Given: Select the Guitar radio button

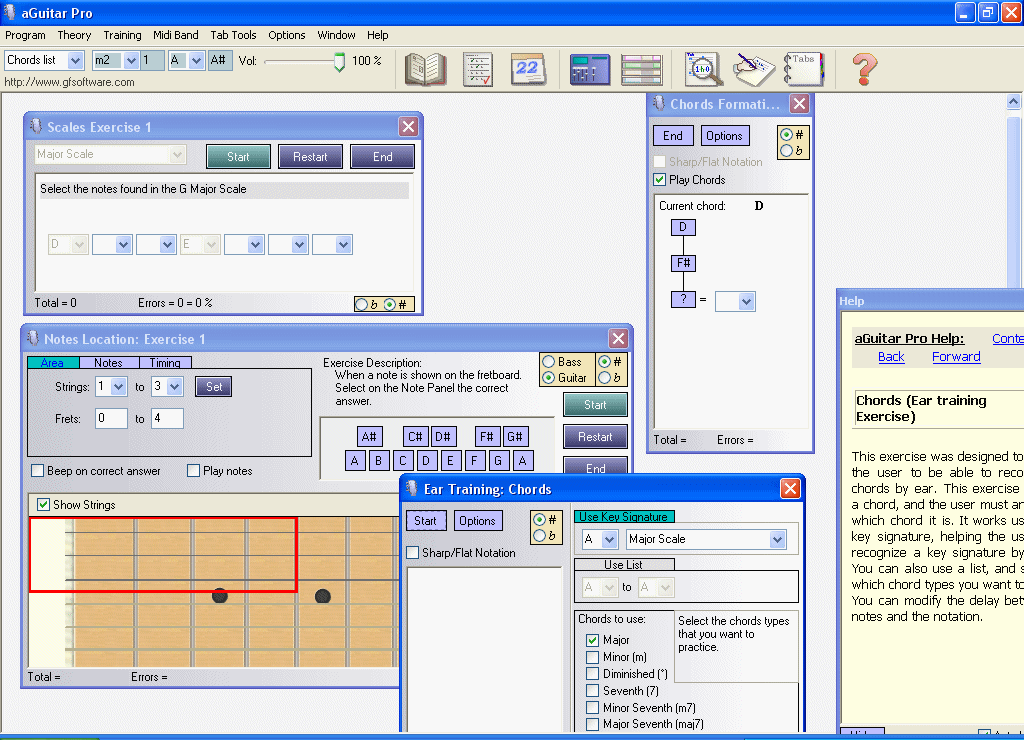Looking at the screenshot, I should [549, 378].
